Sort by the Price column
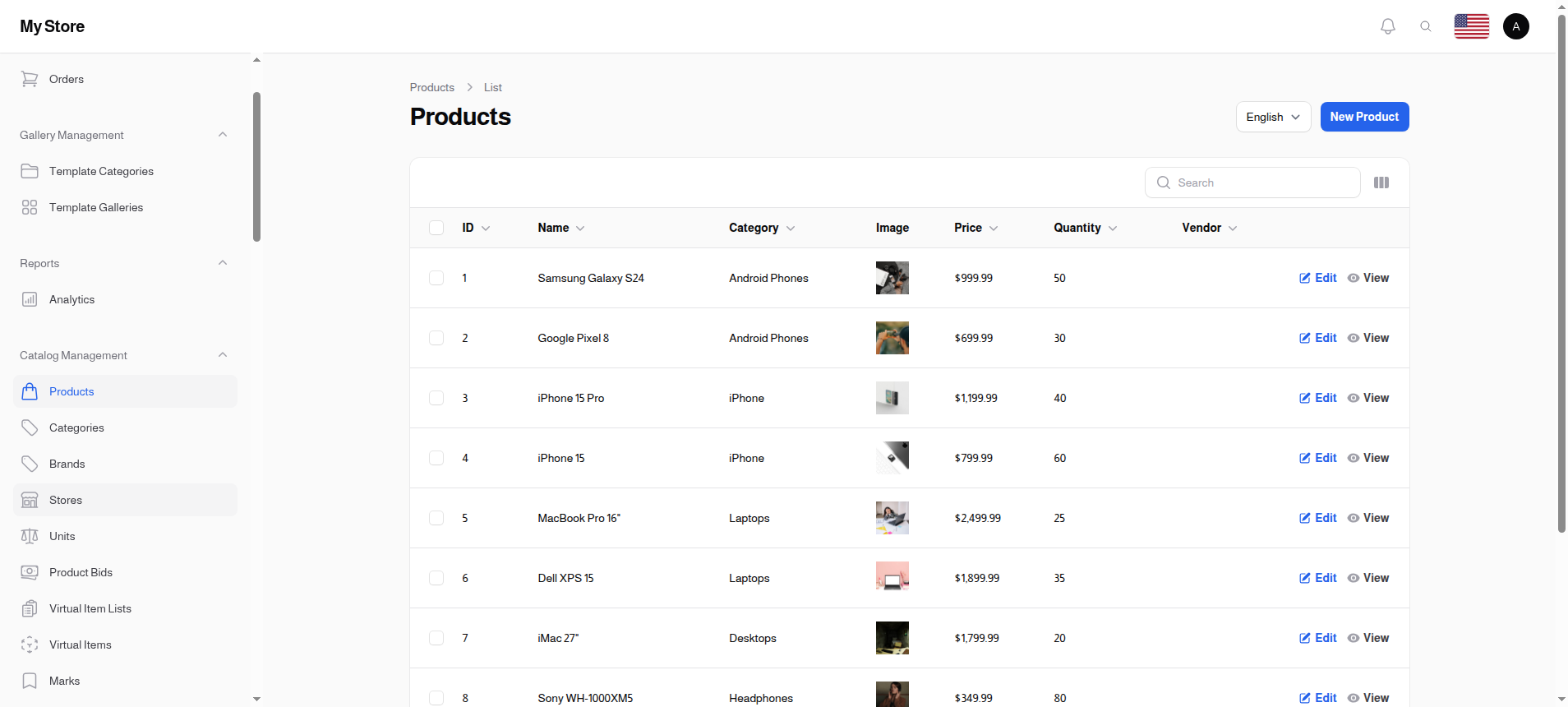 pyautogui.click(x=976, y=228)
